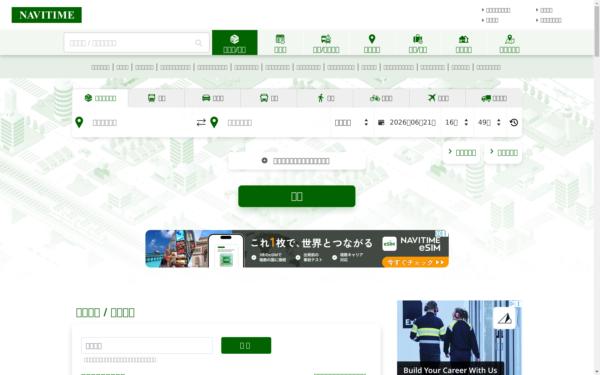Image resolution: width=600 pixels, height=375 pixels.
Task: Focus the departure point input field
Action: pos(141,122)
